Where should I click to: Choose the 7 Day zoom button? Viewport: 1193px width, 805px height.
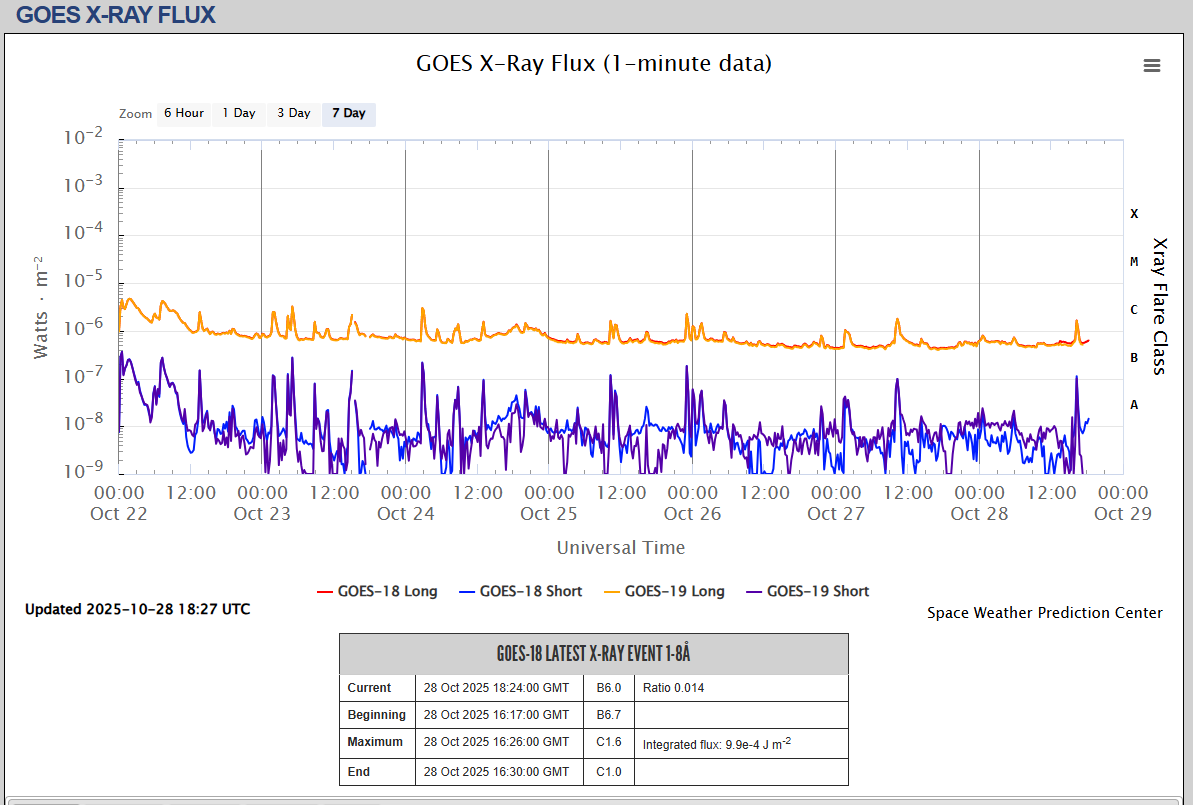click(349, 114)
